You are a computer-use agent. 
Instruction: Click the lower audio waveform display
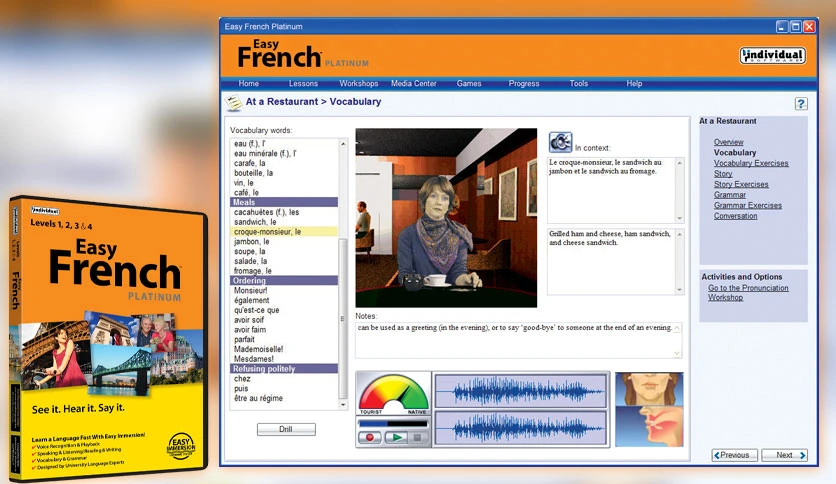(520, 427)
